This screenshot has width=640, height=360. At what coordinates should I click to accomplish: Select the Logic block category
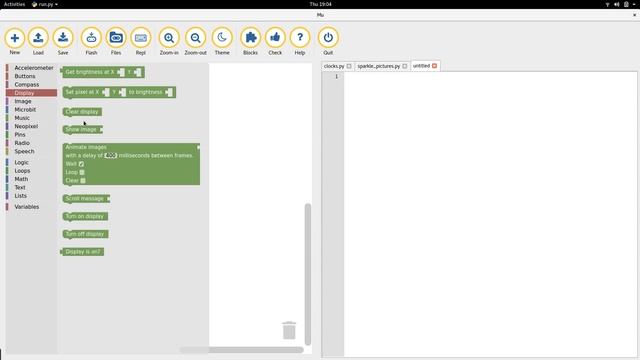pos(22,162)
